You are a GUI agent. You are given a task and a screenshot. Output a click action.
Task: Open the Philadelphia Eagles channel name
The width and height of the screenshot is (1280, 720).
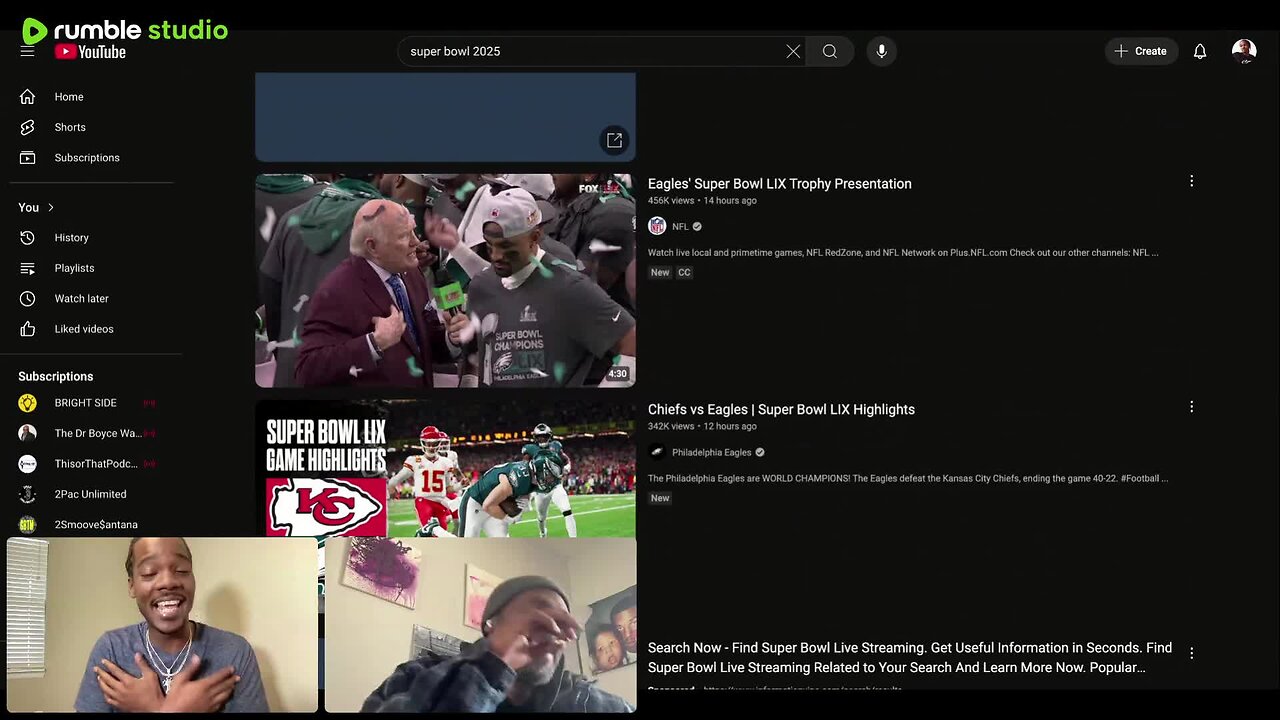[x=711, y=453]
